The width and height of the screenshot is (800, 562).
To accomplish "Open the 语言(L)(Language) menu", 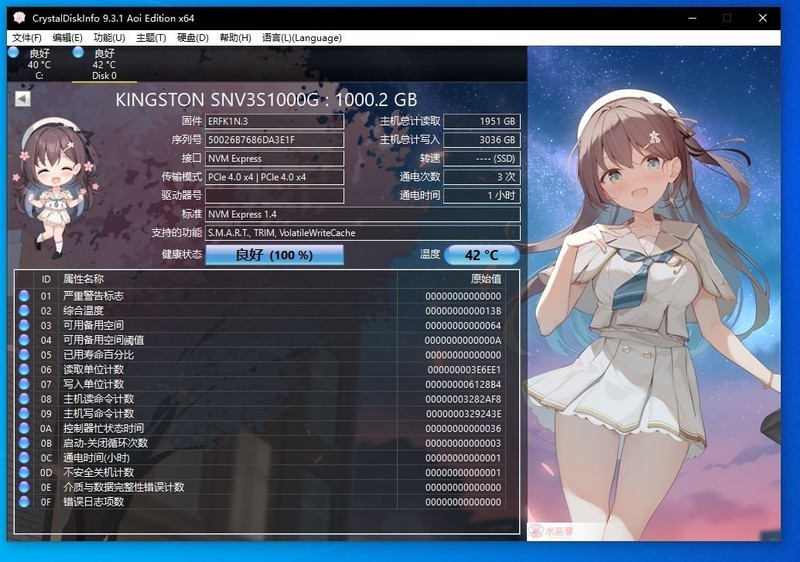I will (301, 38).
